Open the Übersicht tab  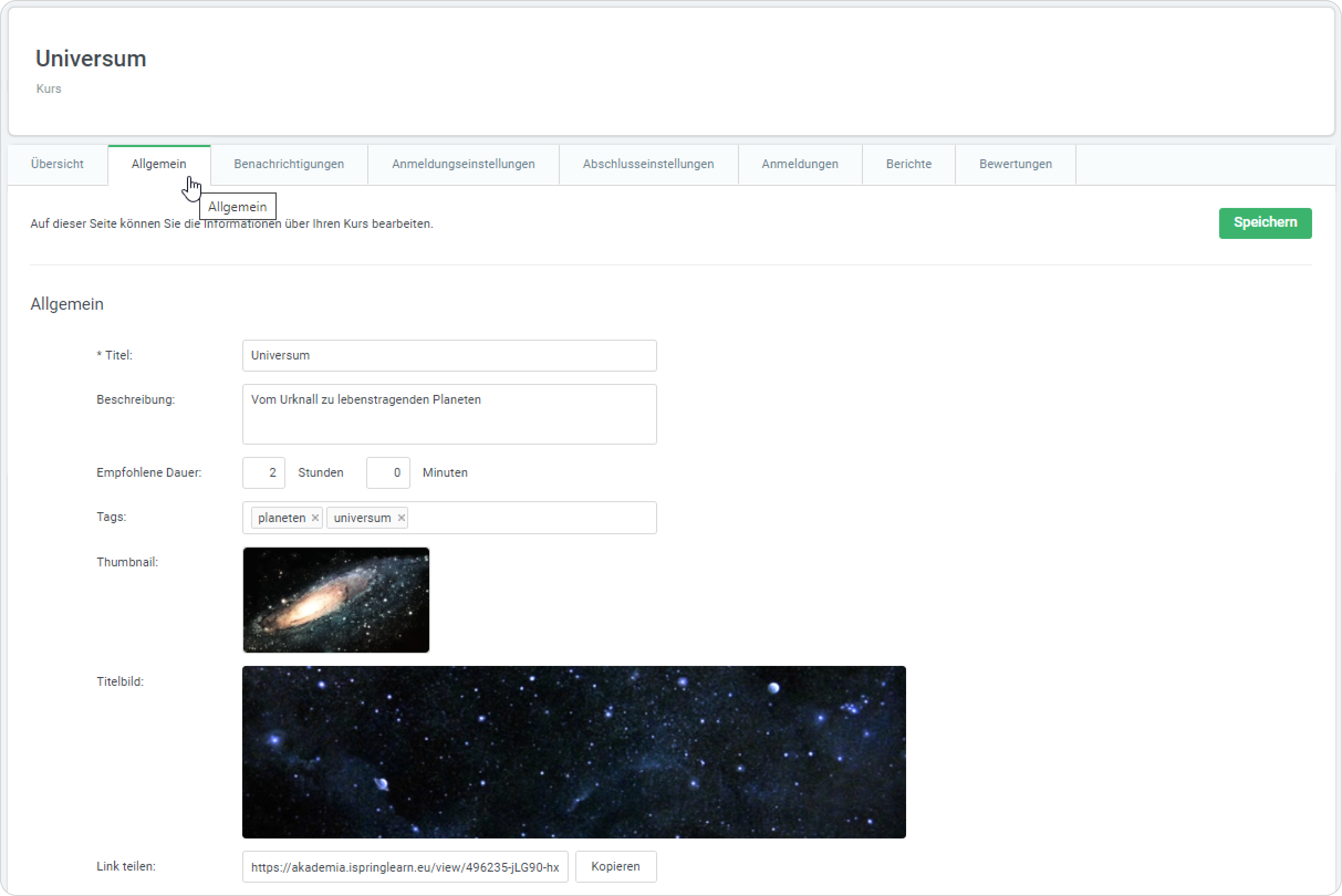pyautogui.click(x=57, y=164)
